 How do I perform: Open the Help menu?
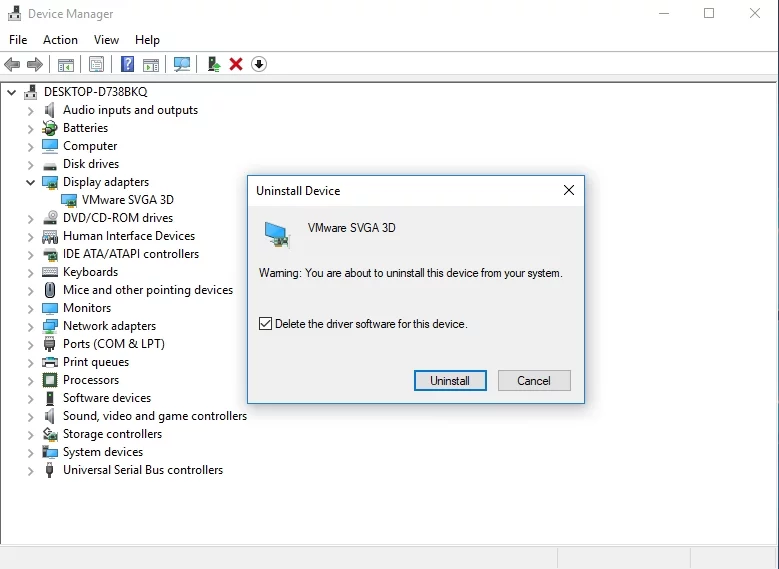147,40
